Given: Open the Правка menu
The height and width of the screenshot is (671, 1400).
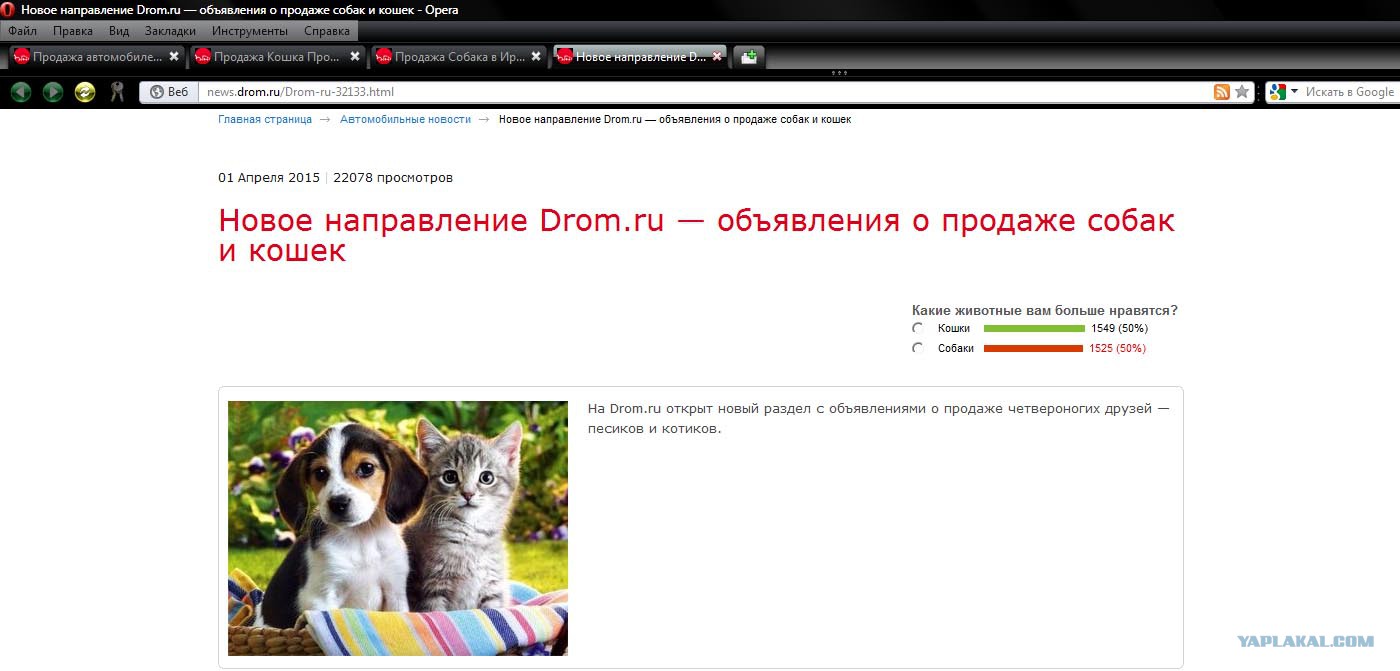Looking at the screenshot, I should [73, 31].
